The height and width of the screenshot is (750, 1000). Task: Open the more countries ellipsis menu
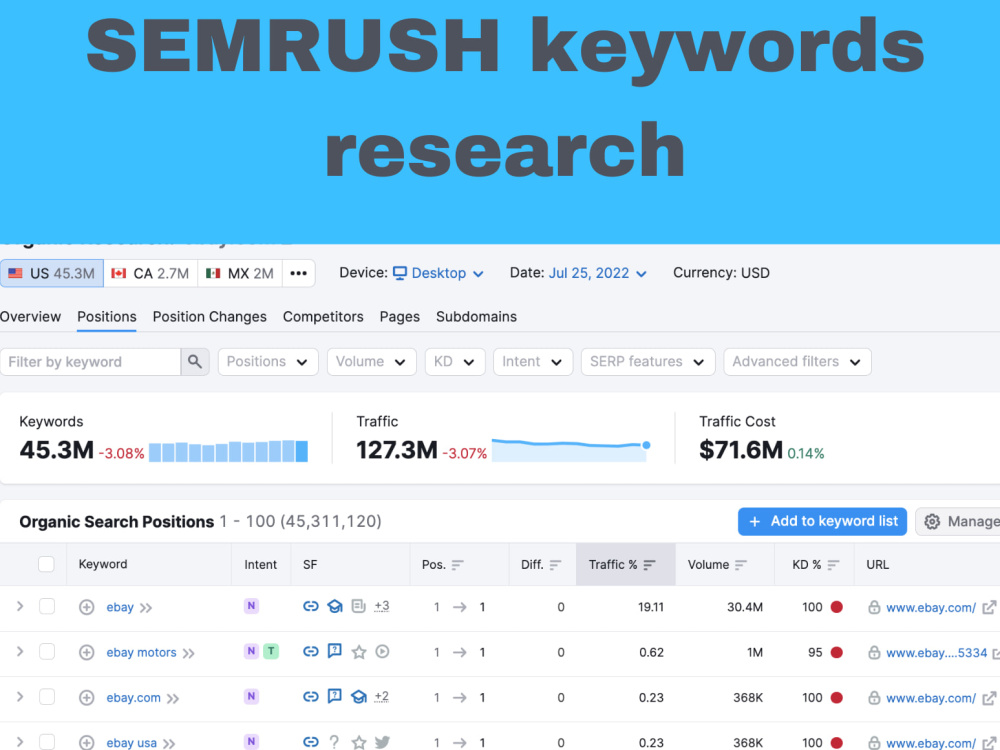(298, 273)
